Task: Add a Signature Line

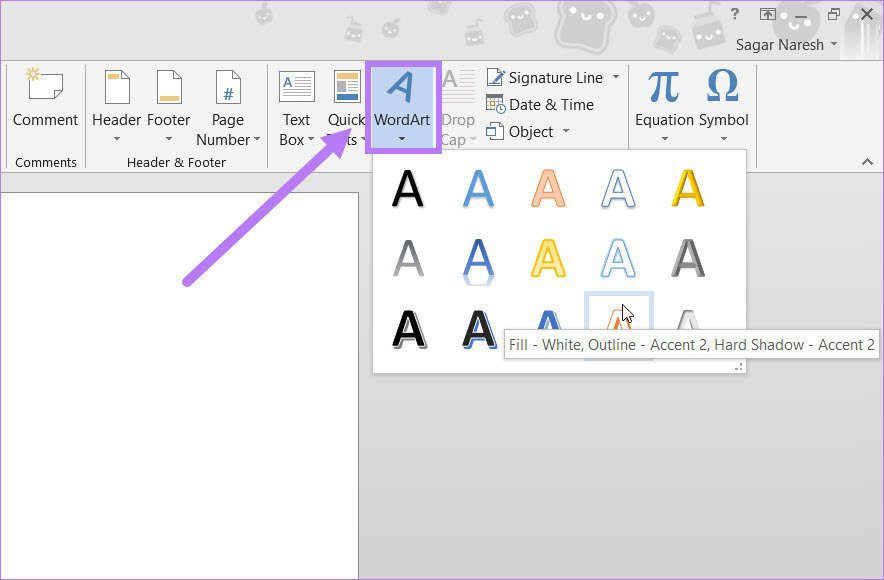Action: pos(545,77)
